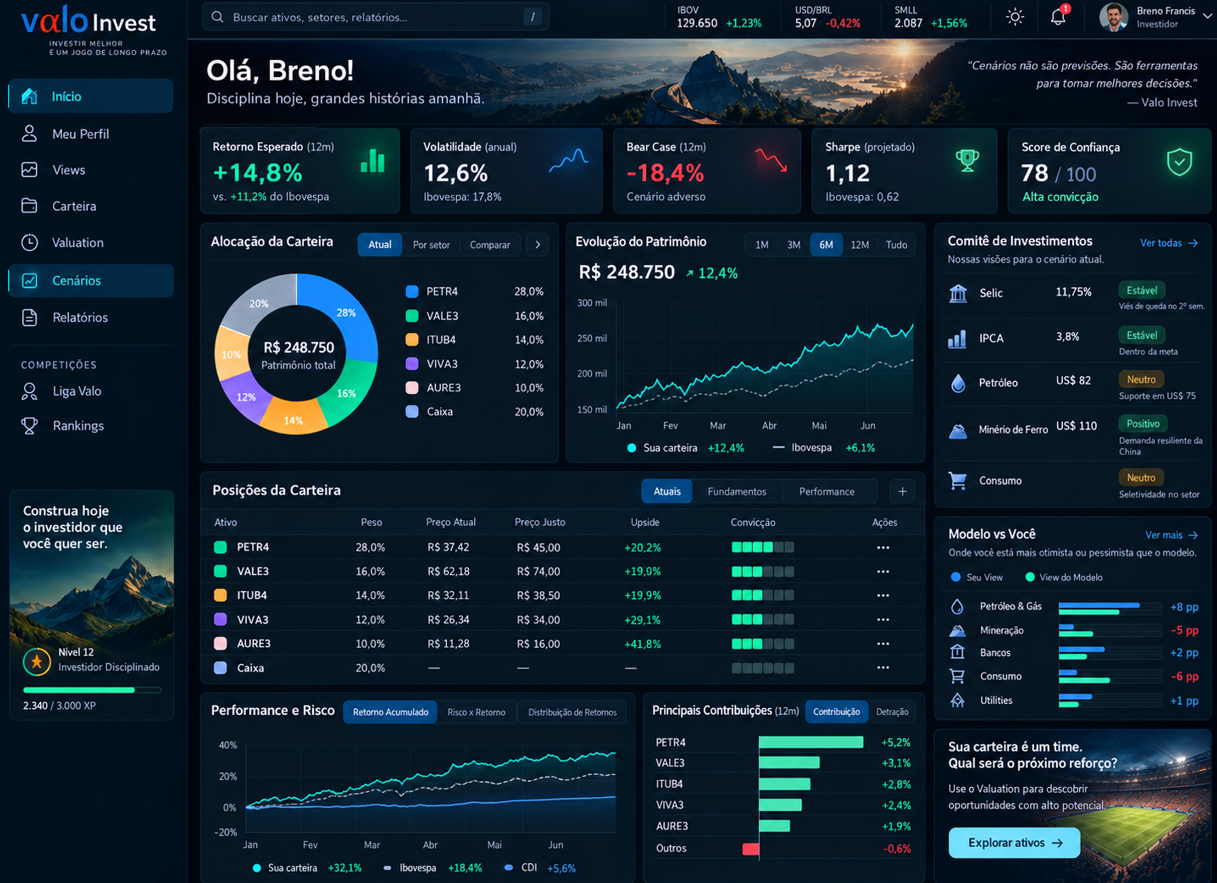Open the Fundamentos tab in Posições da Carteira
The height and width of the screenshot is (883, 1217).
[x=737, y=491]
